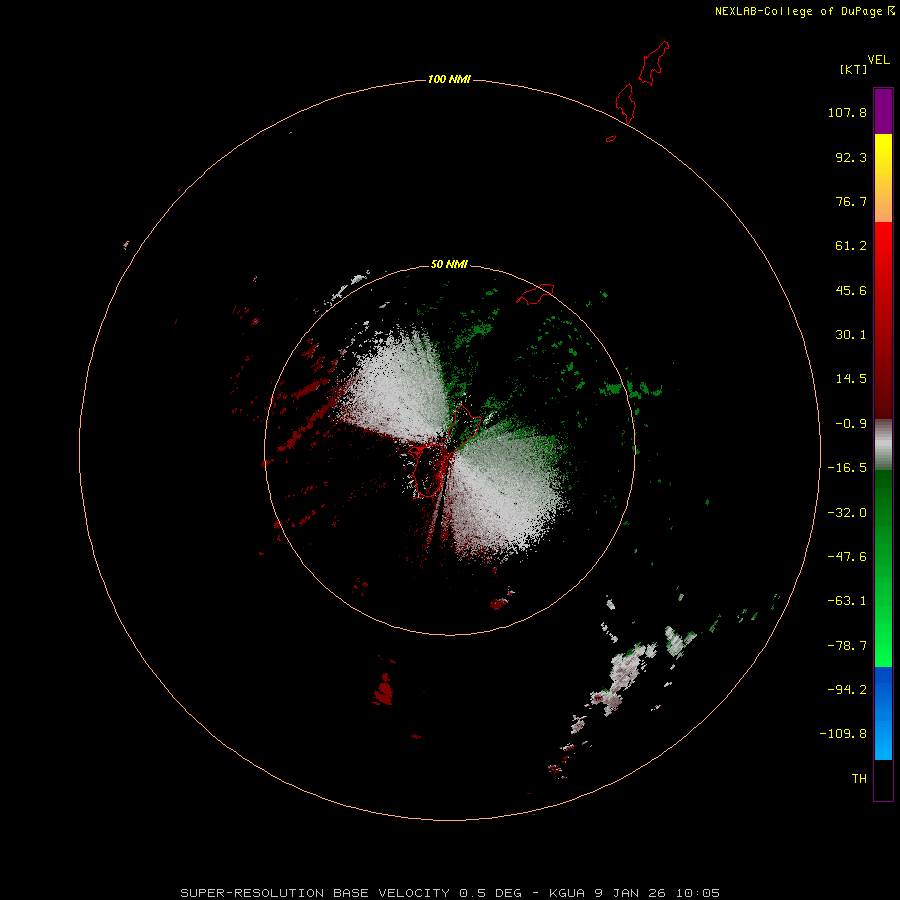Select the 61.2 velocity scale value
The image size is (900, 900).
pos(851,246)
